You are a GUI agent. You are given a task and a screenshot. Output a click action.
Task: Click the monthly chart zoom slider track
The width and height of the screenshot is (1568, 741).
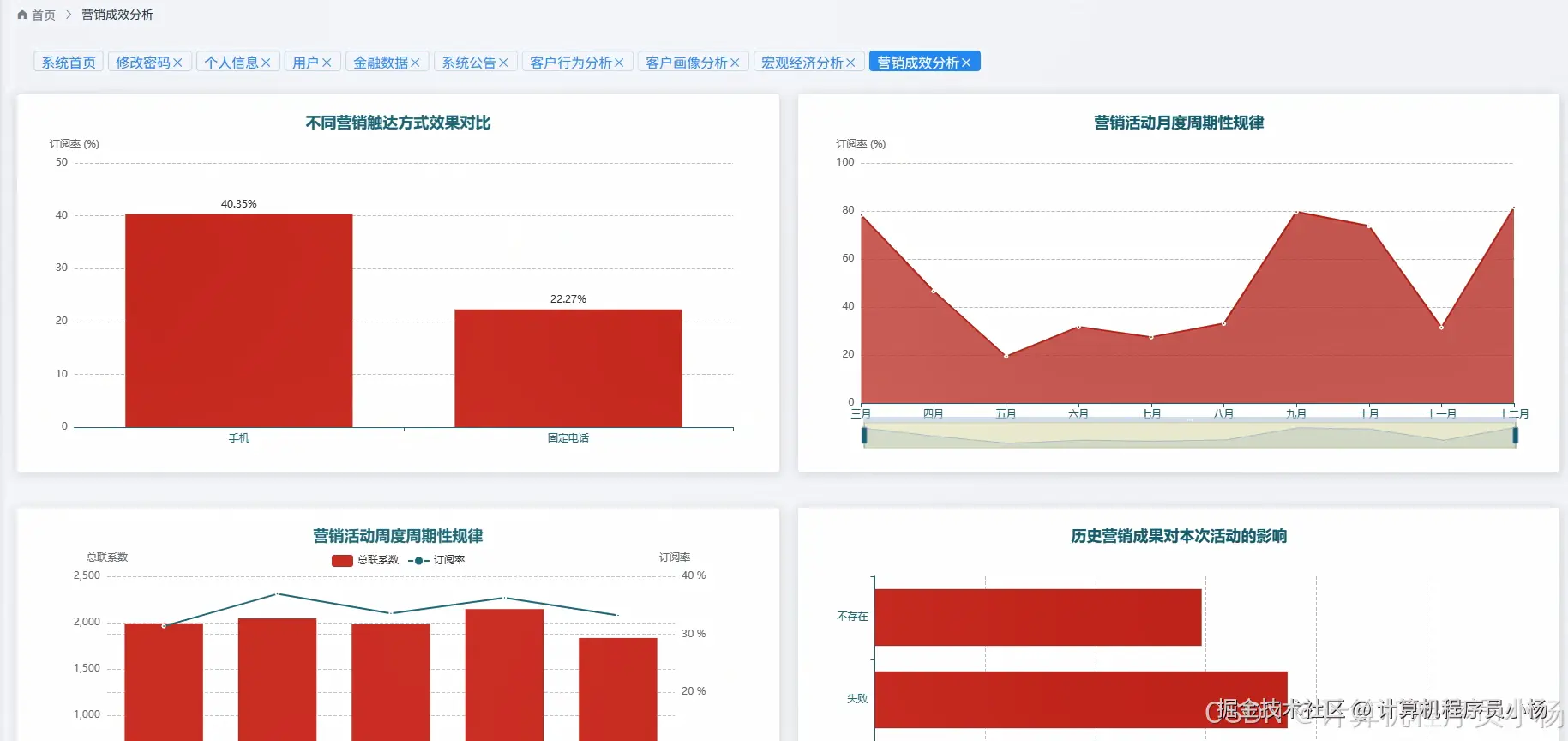[1189, 436]
